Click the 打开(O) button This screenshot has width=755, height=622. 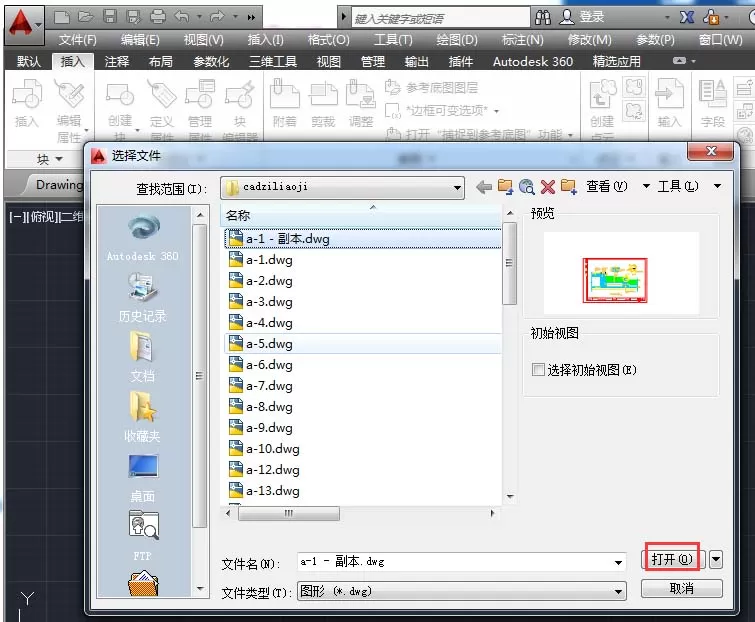(x=672, y=560)
